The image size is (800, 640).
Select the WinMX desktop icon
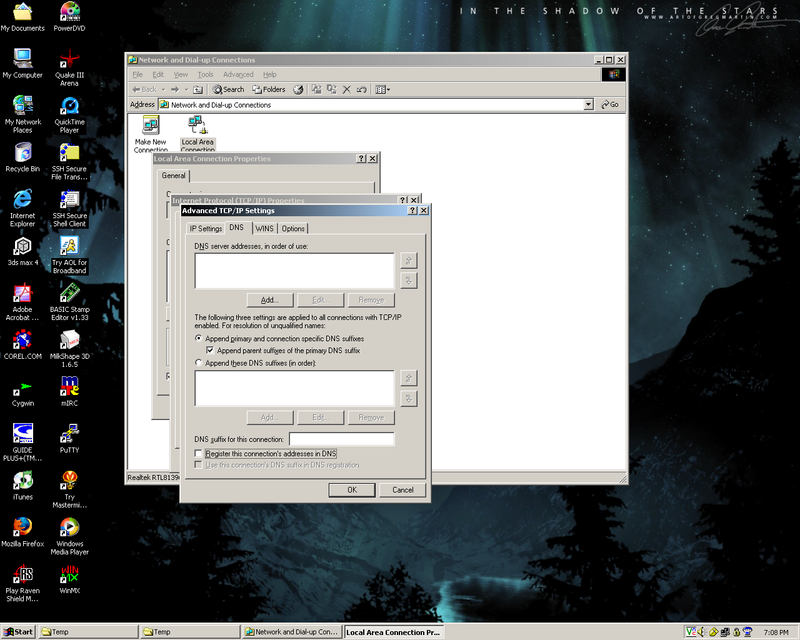click(69, 580)
